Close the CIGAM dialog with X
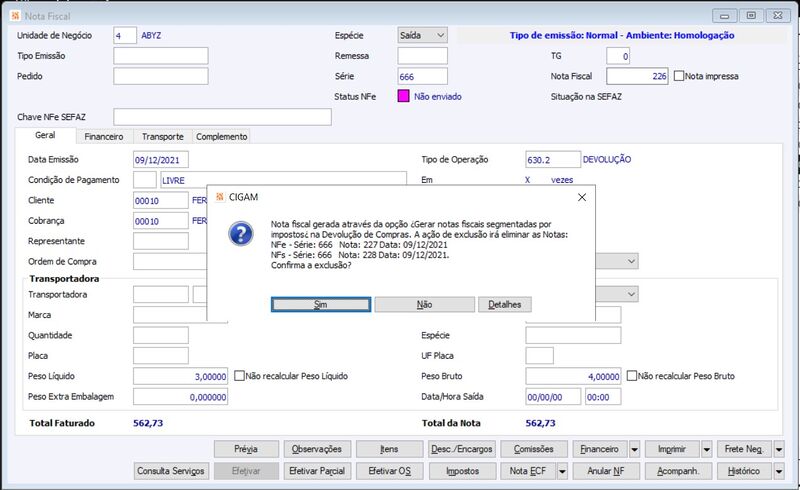This screenshot has width=800, height=490. 582,197
